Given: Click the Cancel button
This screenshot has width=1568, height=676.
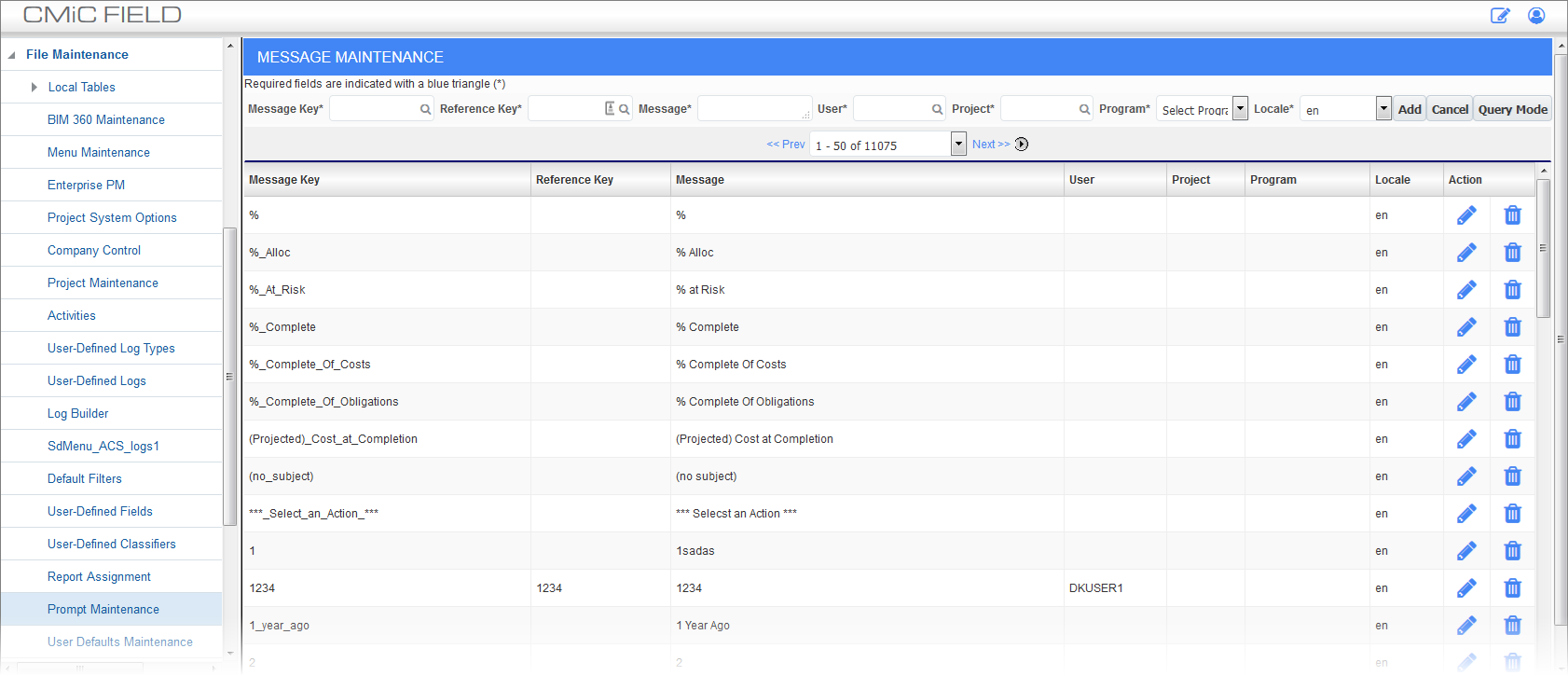Looking at the screenshot, I should [1450, 109].
